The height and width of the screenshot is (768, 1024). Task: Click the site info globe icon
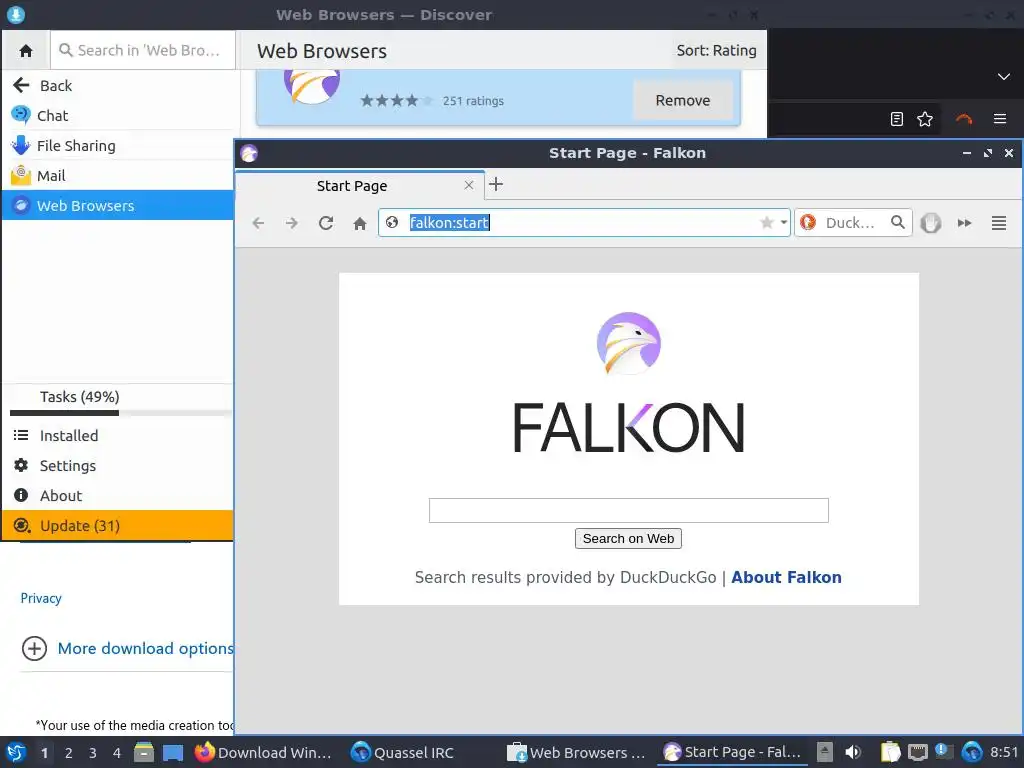pos(392,223)
